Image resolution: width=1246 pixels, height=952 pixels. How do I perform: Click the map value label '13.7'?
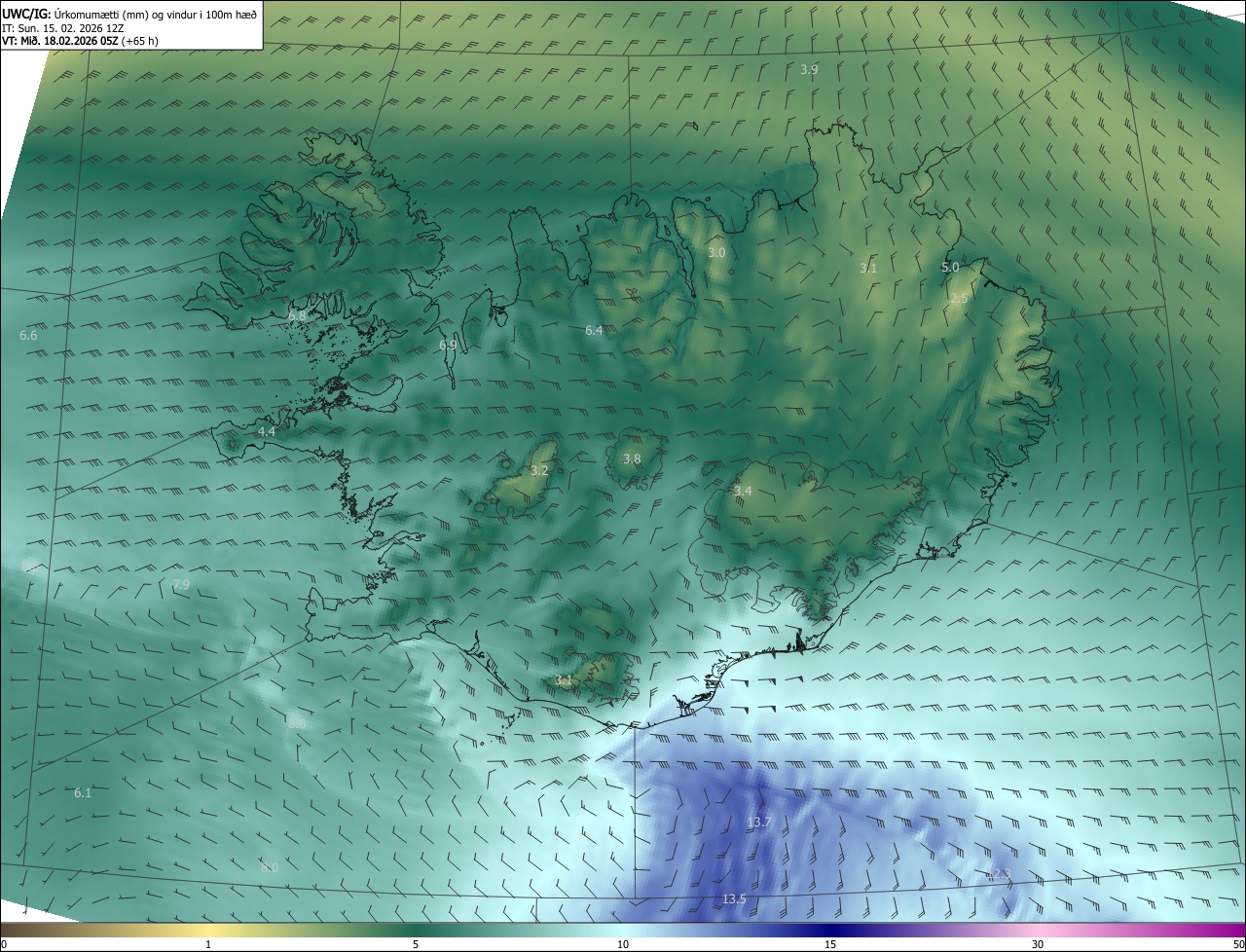click(759, 824)
